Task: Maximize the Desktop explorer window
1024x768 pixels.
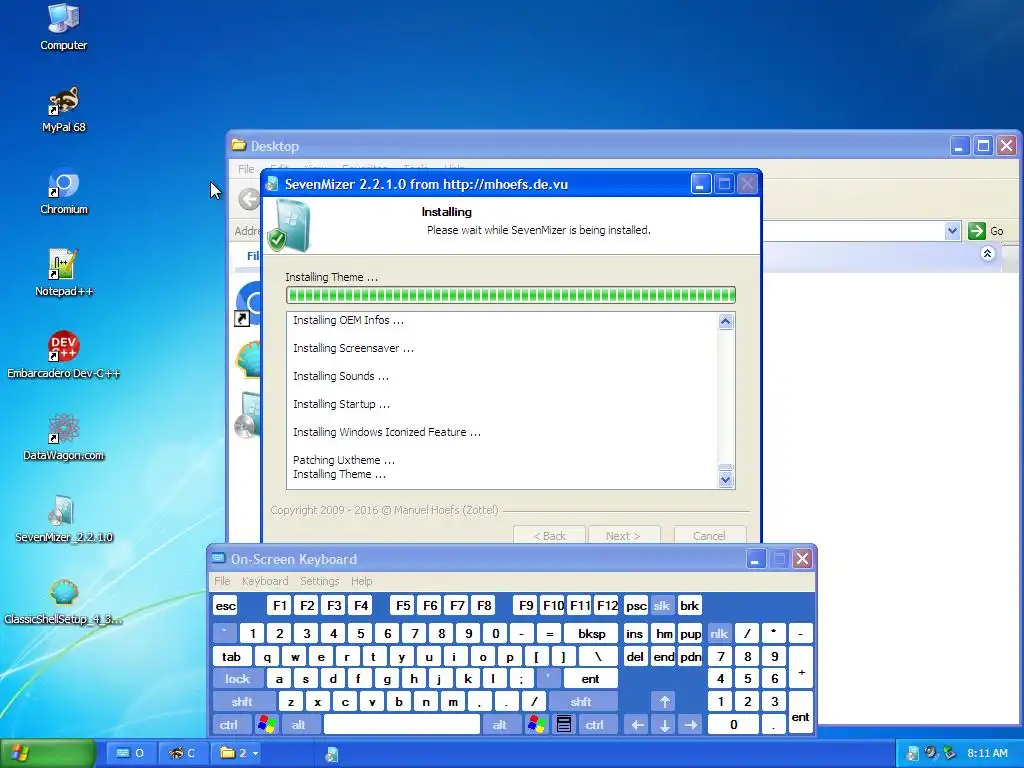Action: [983, 146]
